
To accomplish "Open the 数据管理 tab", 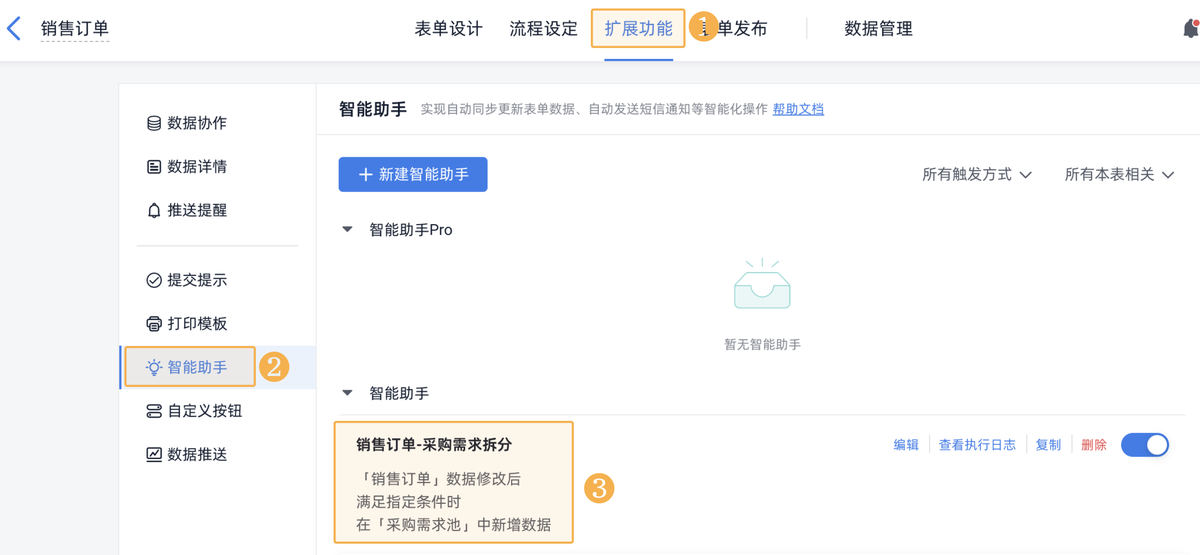I will point(878,29).
